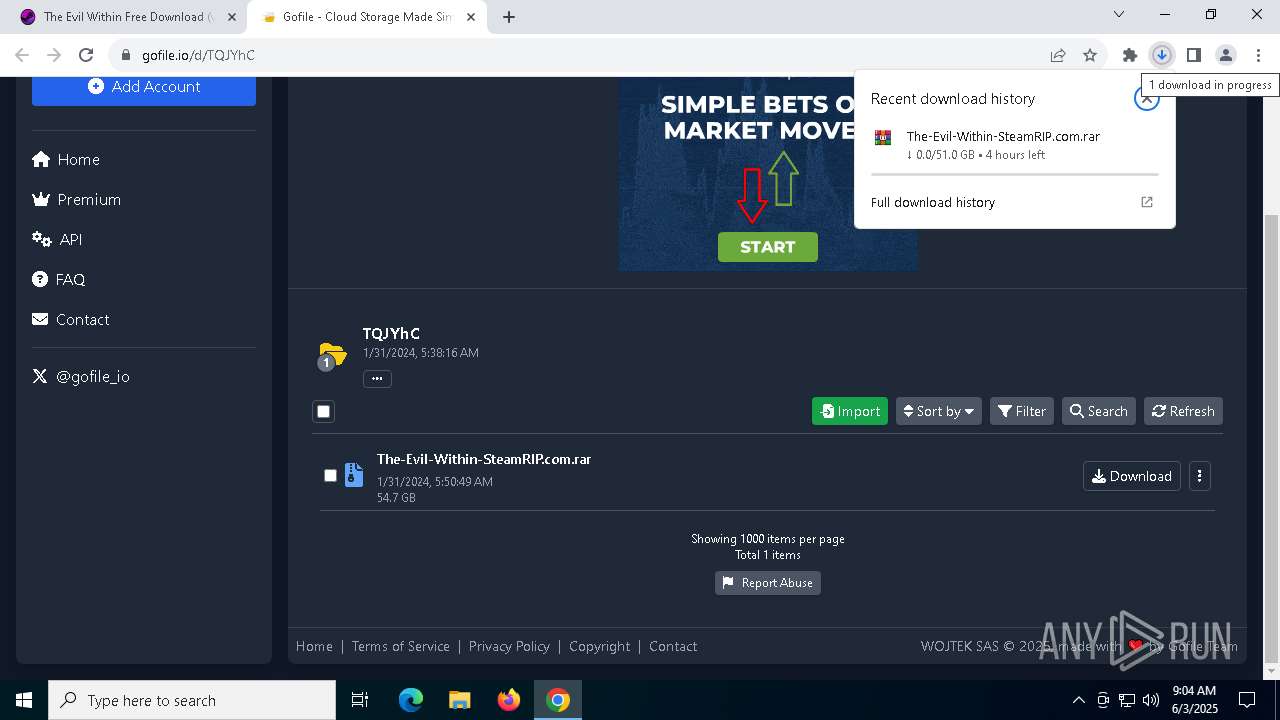
Task: Open the file's three-dot options menu
Action: [x=1199, y=476]
